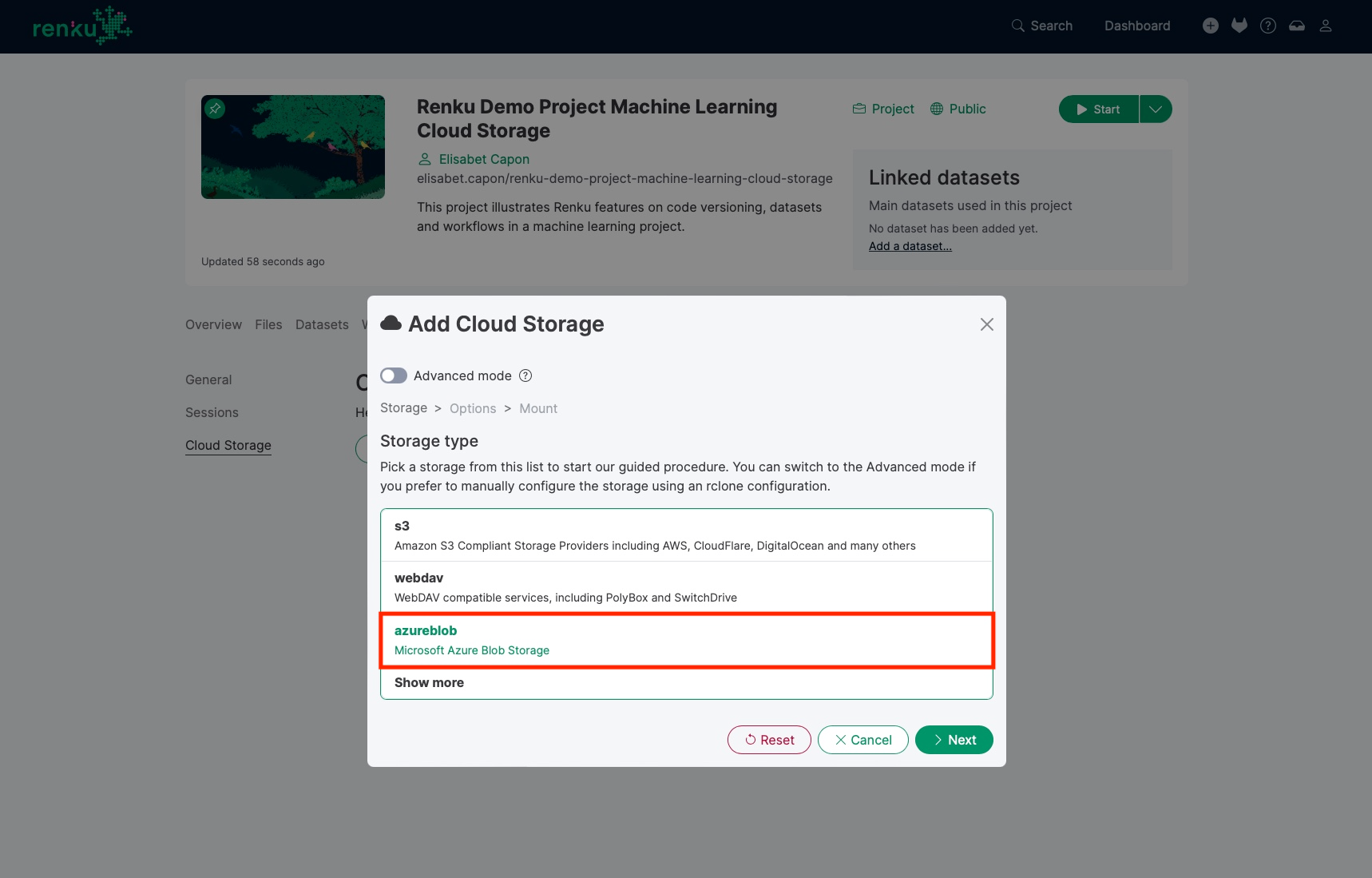Go to the Dashboard link
This screenshot has height=878, width=1372.
pyautogui.click(x=1137, y=26)
